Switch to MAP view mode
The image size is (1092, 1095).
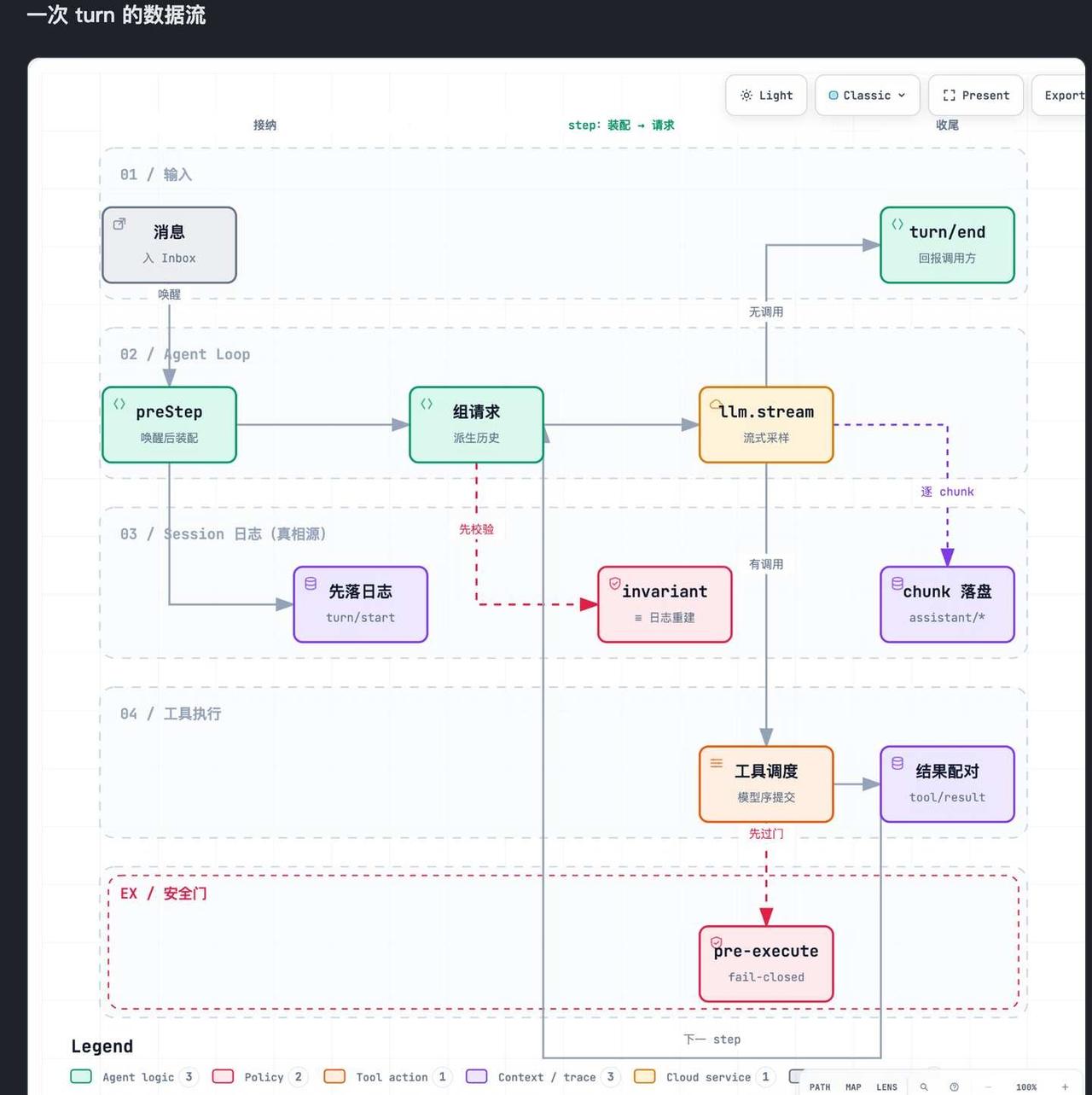[x=853, y=1086]
